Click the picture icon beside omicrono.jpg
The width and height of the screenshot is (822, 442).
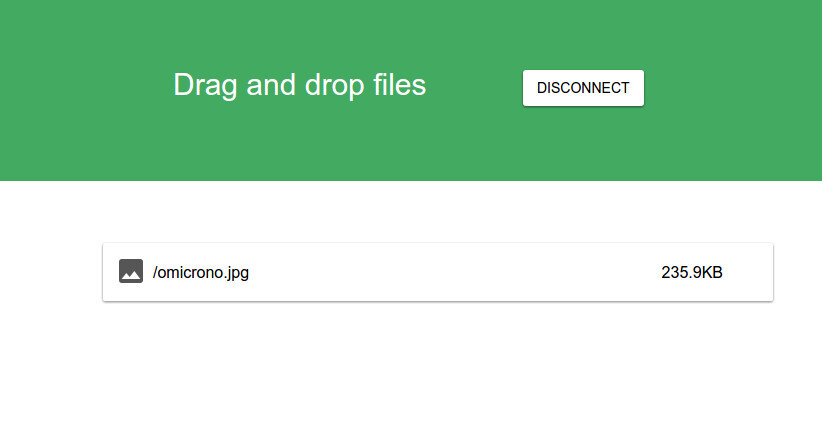(x=131, y=271)
